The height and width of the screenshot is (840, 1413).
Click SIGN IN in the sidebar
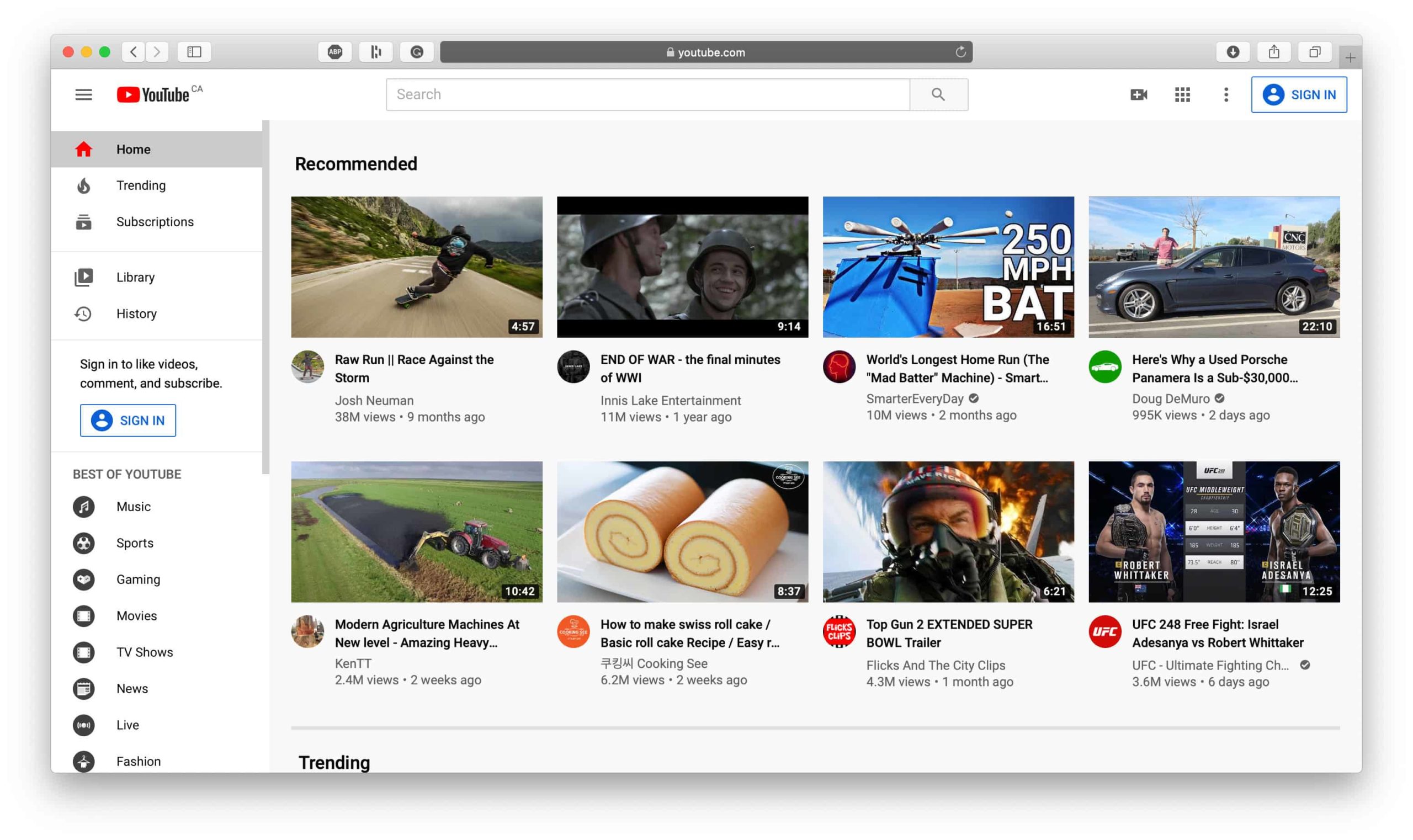pos(128,421)
